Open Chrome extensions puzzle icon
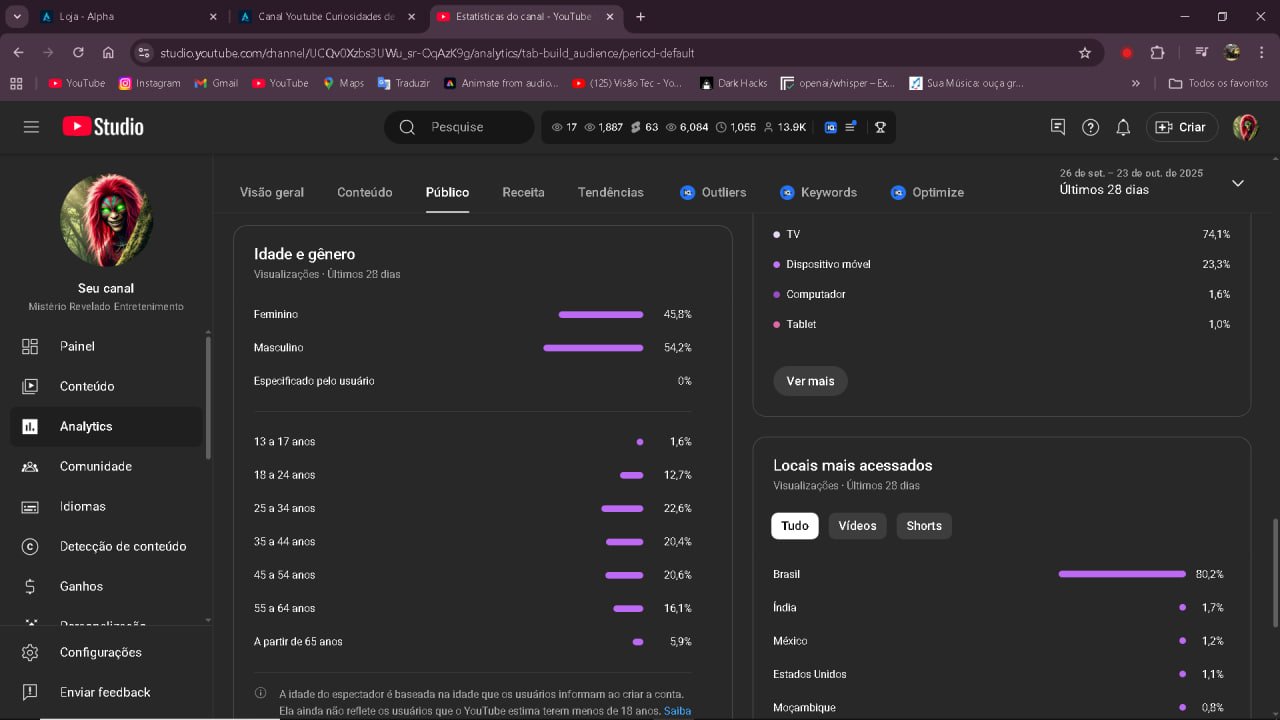 coord(1158,53)
